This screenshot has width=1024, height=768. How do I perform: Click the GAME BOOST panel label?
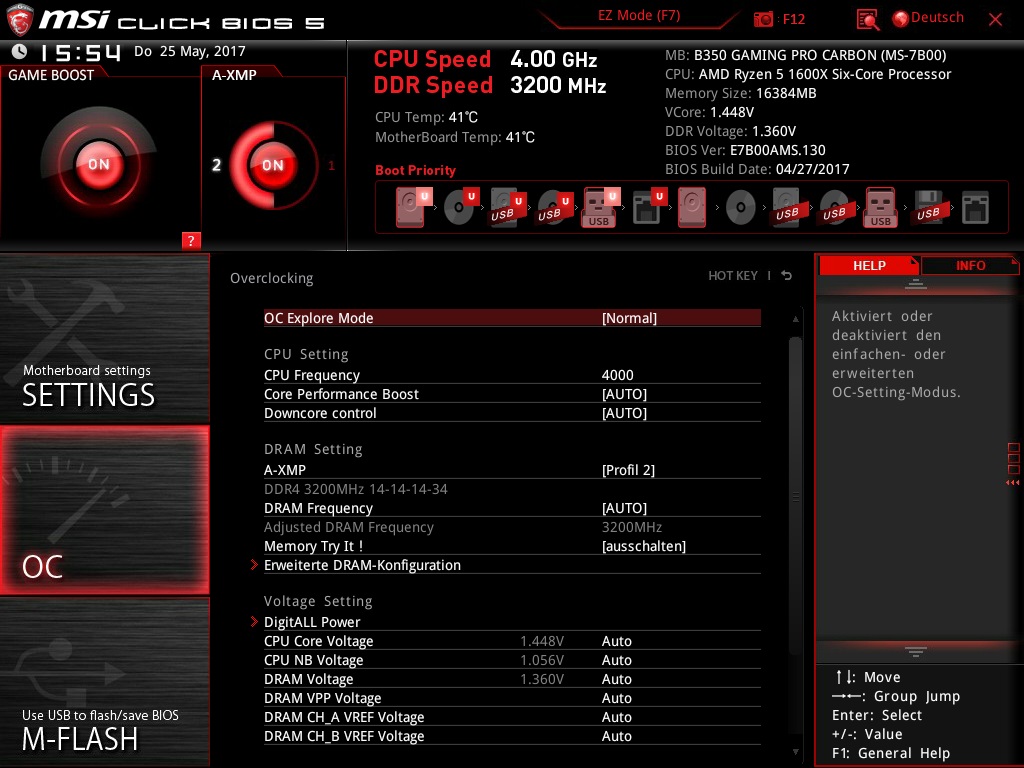51,75
